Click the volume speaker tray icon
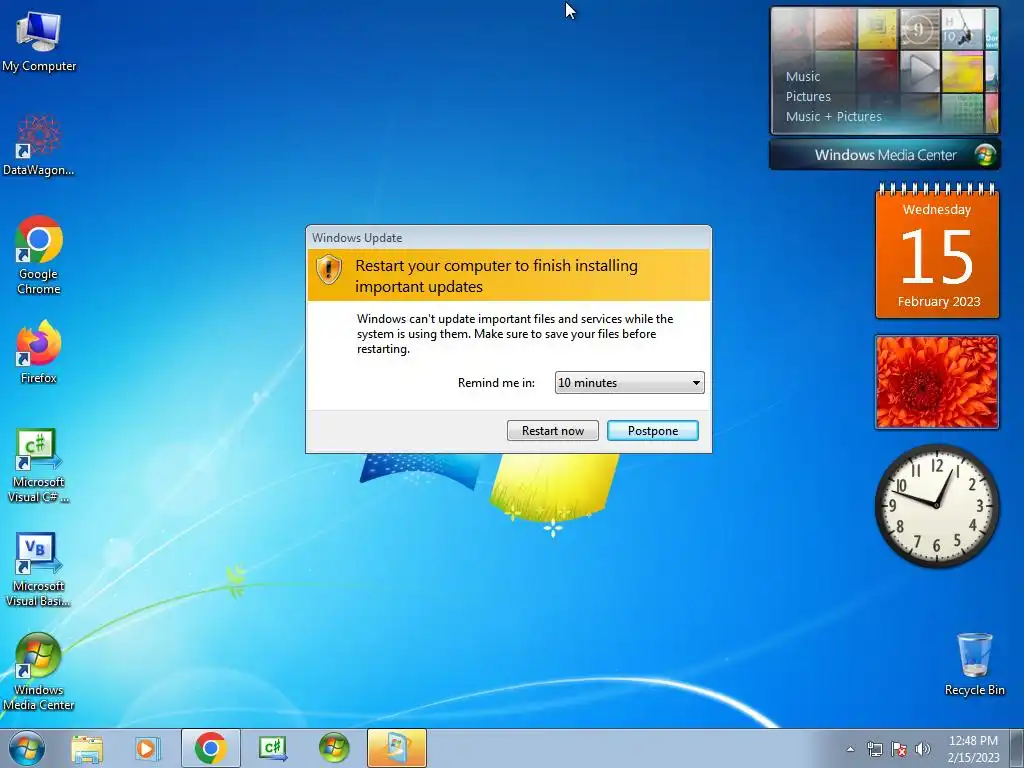This screenshot has height=768, width=1024. click(x=923, y=749)
